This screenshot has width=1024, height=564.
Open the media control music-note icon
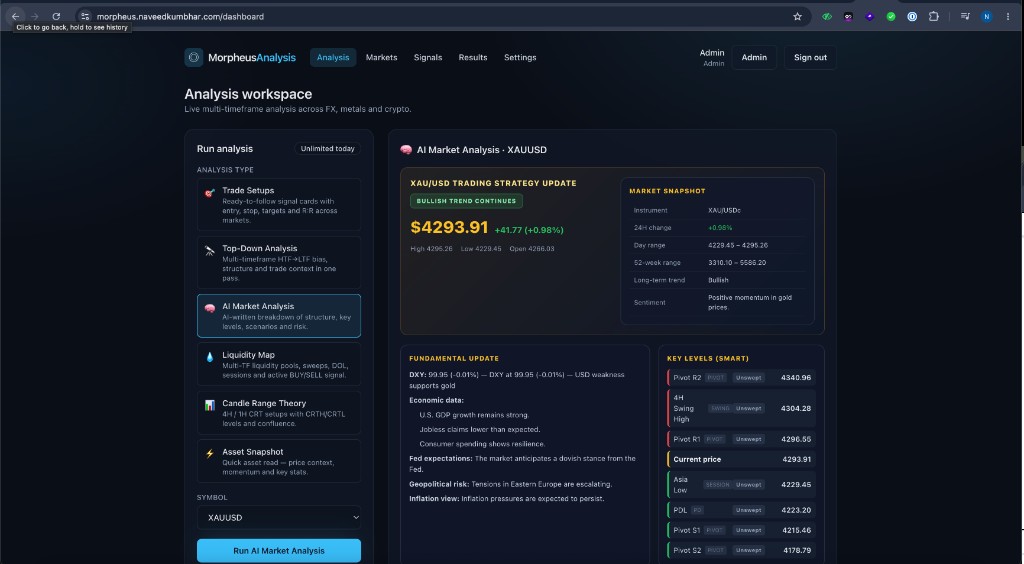point(965,16)
